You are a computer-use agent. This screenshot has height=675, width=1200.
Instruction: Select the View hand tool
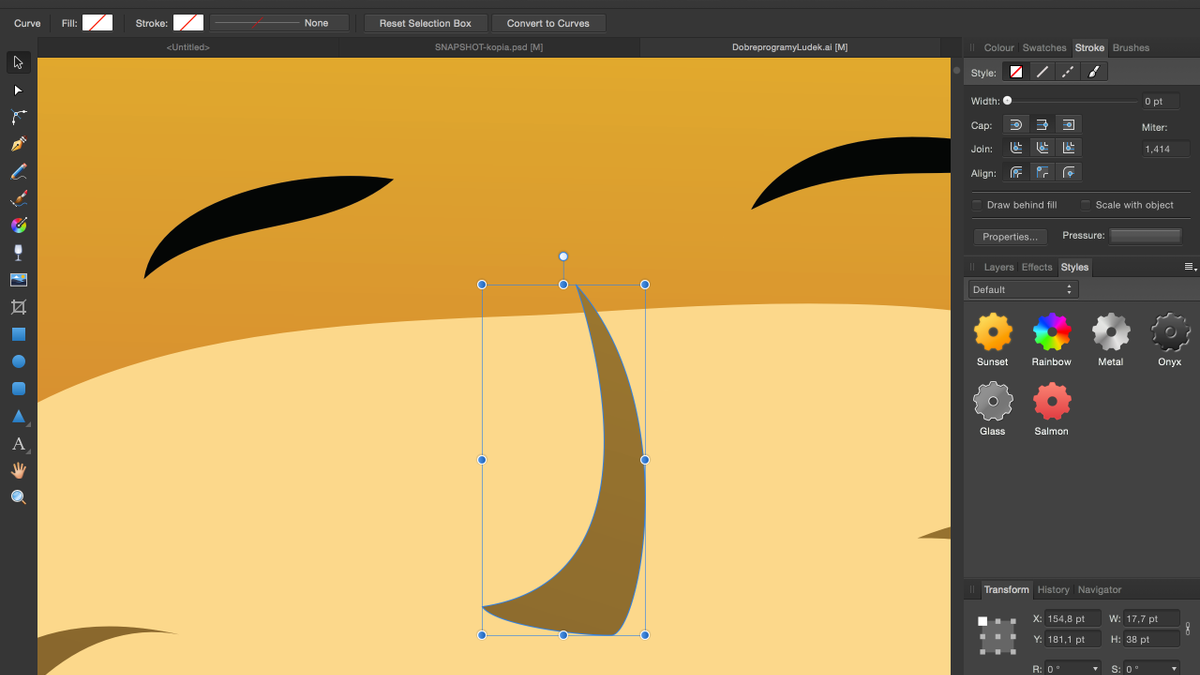pos(18,470)
